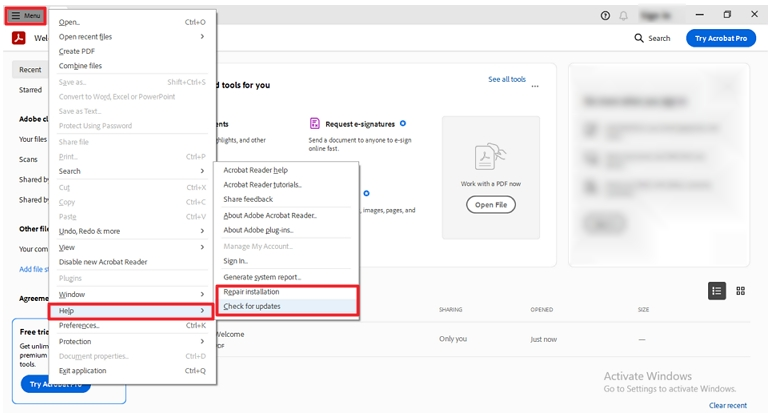Click the Request e-signatures icon
768x413 pixels.
coord(314,123)
